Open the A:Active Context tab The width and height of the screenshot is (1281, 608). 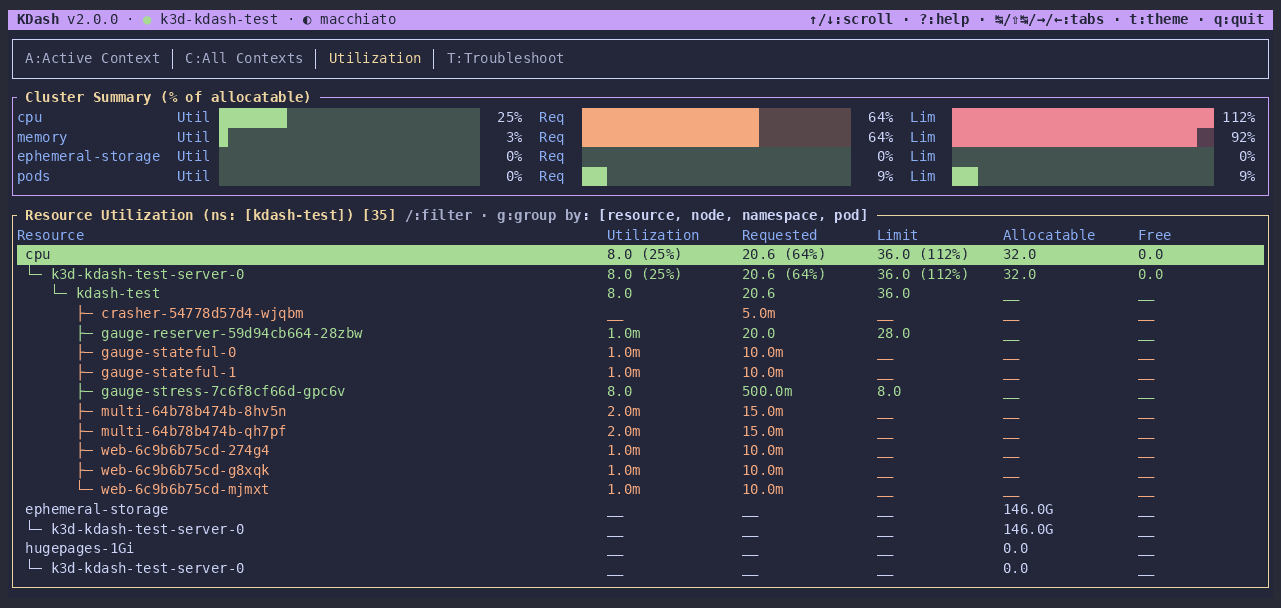[92, 58]
